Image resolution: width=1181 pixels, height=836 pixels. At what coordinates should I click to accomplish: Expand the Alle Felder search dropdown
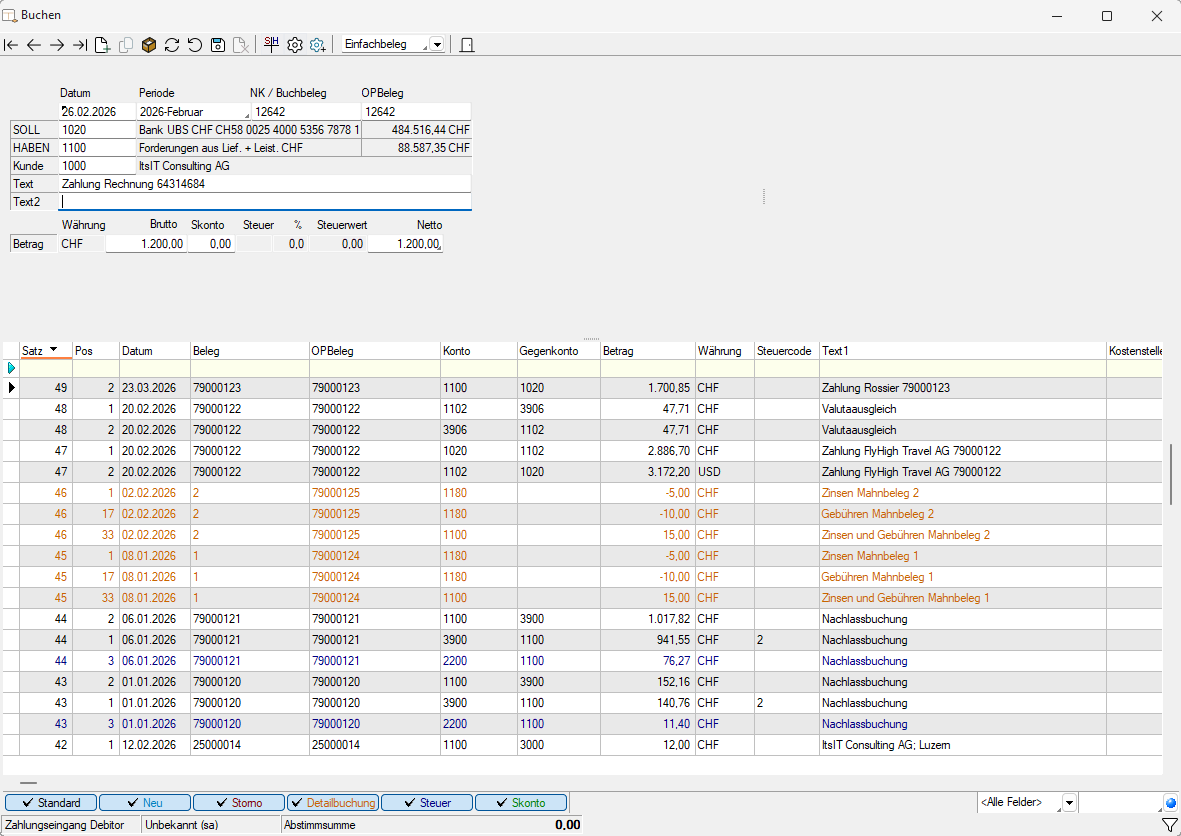pyautogui.click(x=1068, y=803)
